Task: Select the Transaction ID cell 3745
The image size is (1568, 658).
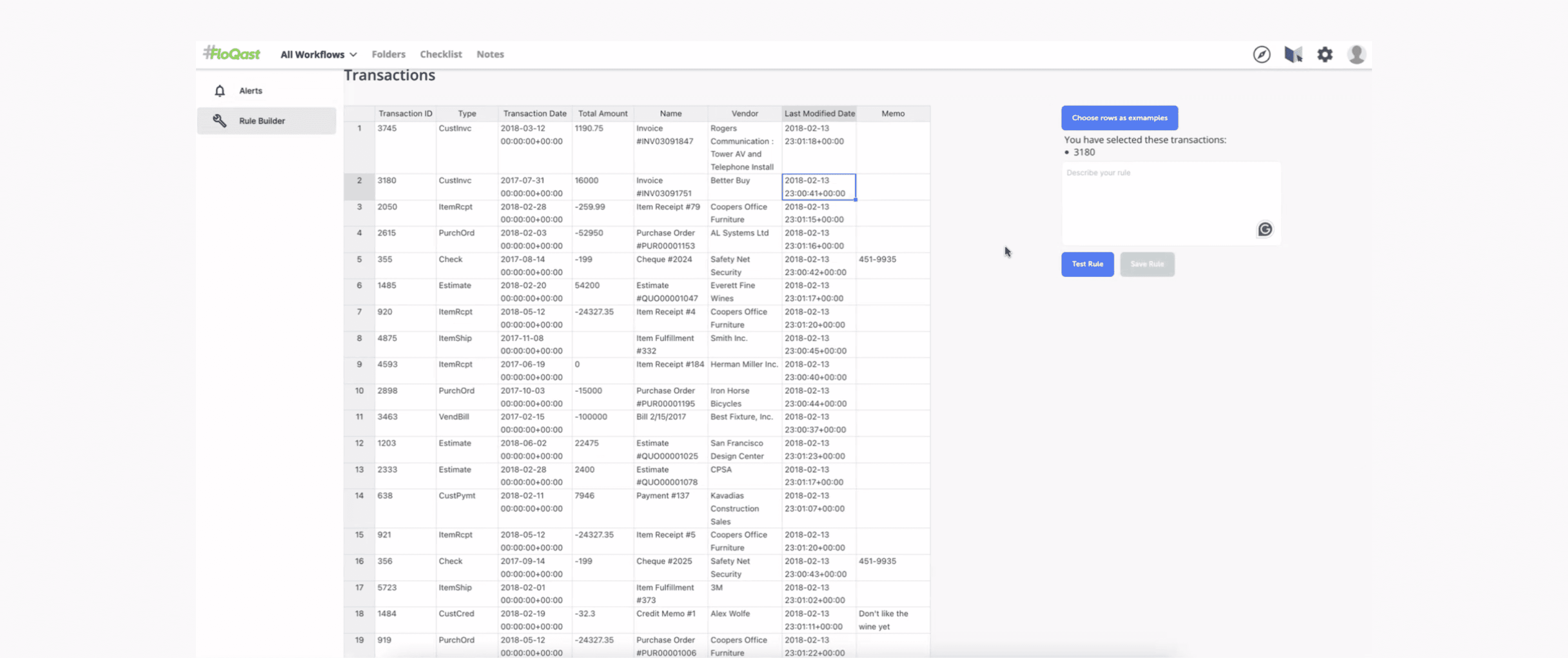Action: (x=387, y=129)
